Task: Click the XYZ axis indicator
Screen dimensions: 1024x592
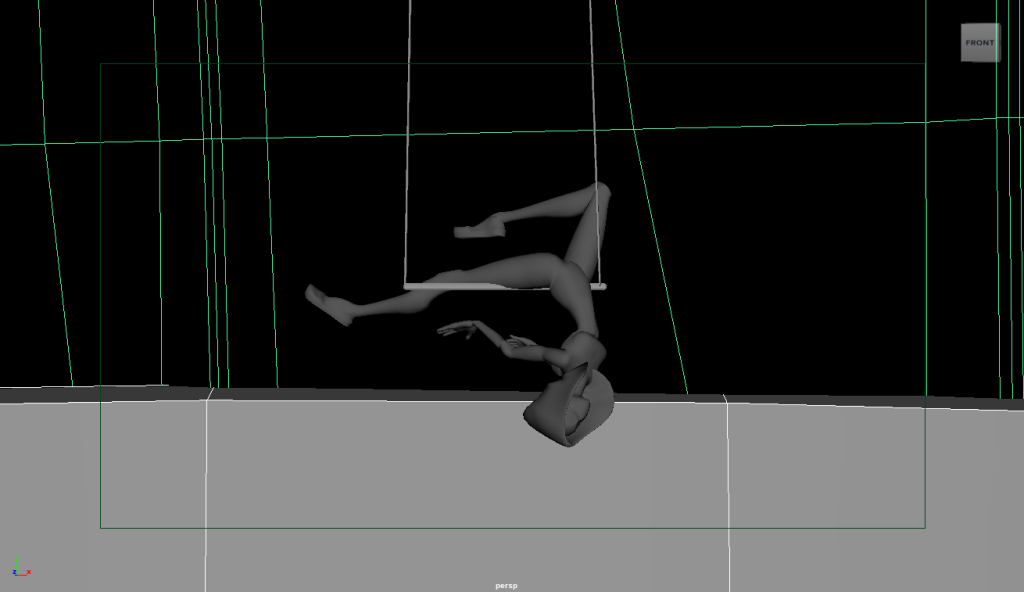Action: (x=21, y=568)
